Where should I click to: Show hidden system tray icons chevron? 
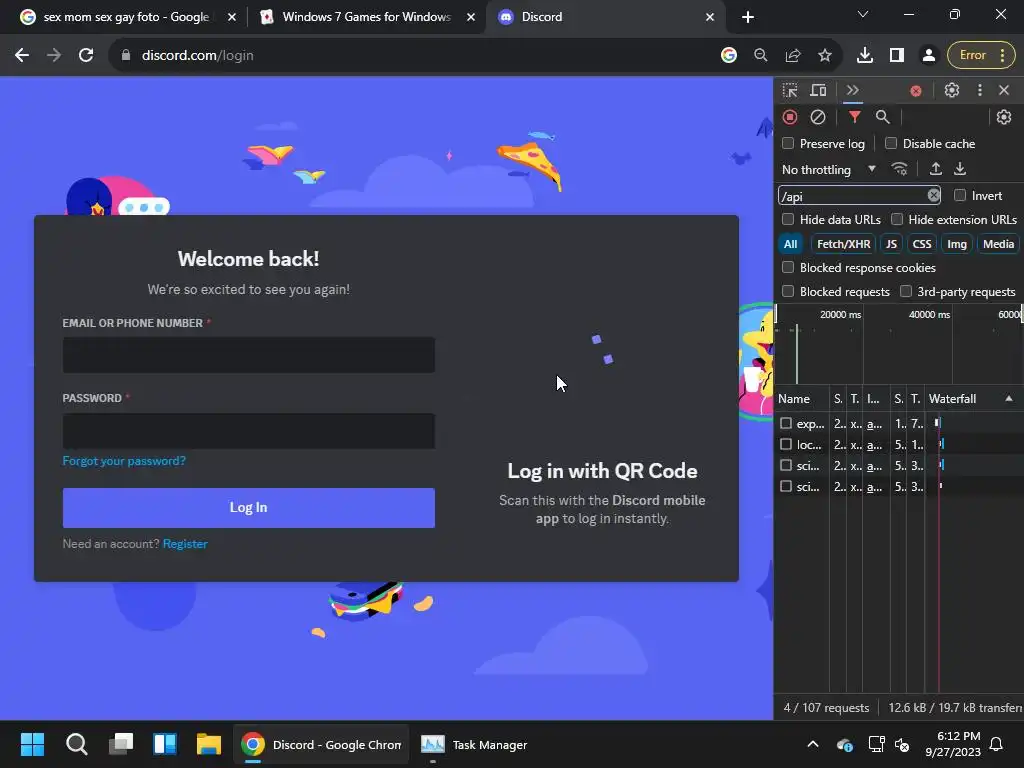pos(812,744)
